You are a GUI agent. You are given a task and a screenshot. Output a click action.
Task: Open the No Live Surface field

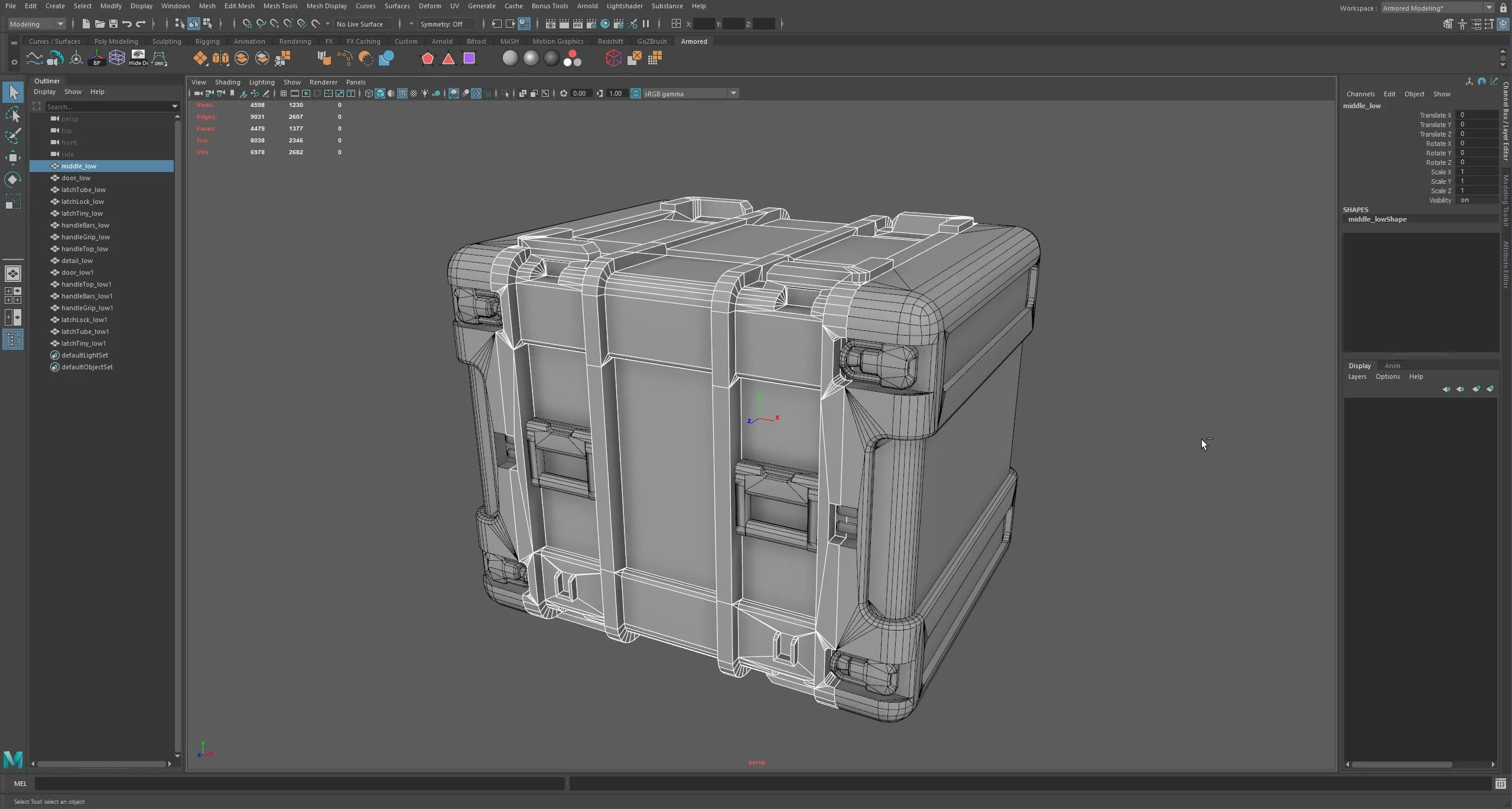tap(362, 24)
